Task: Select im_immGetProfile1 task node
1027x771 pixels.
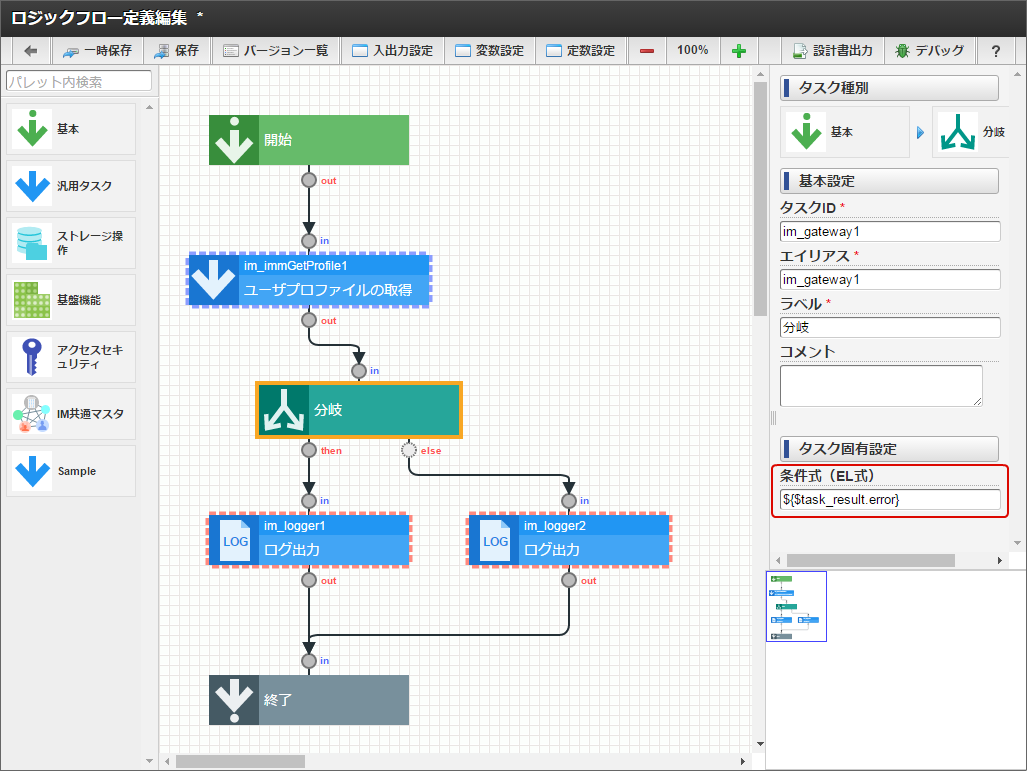Action: [x=308, y=280]
